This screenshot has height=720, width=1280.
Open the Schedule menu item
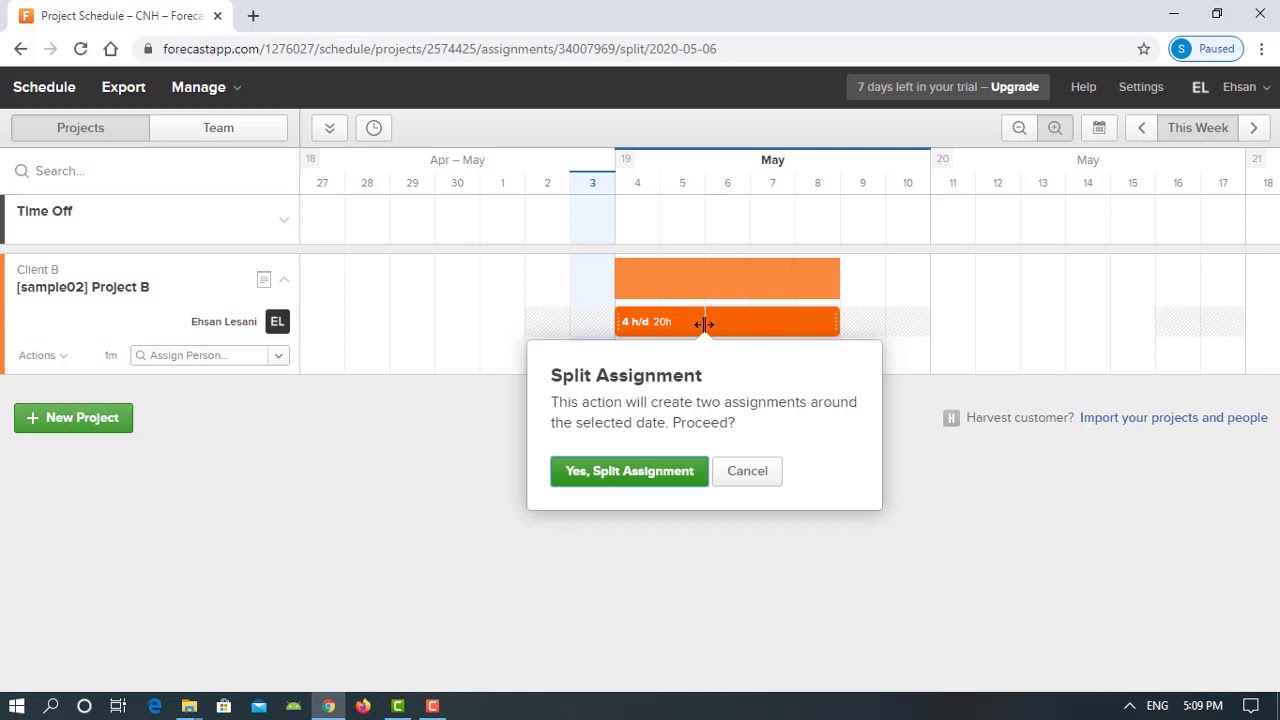point(44,87)
